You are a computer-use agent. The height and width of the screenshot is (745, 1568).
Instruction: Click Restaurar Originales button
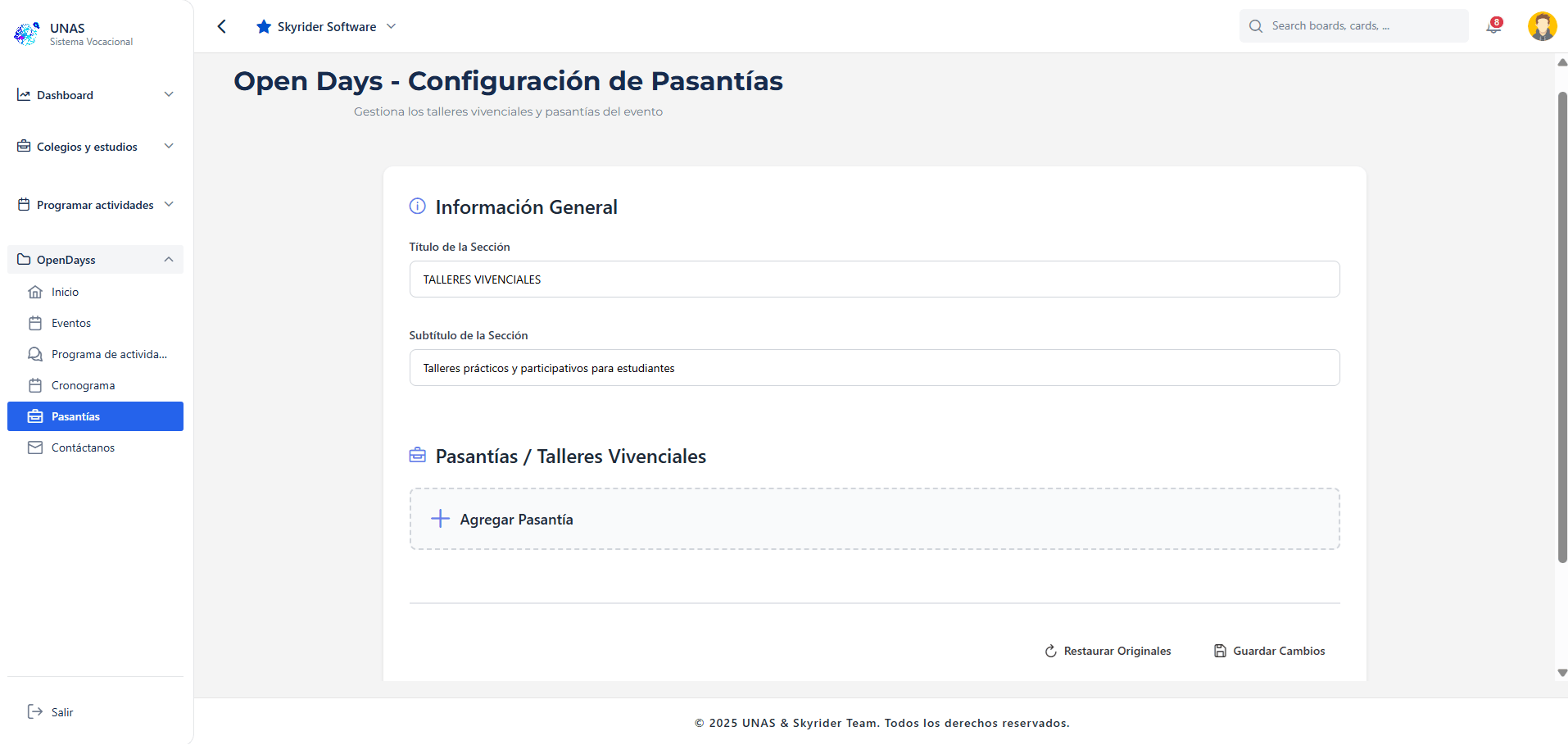[1108, 651]
